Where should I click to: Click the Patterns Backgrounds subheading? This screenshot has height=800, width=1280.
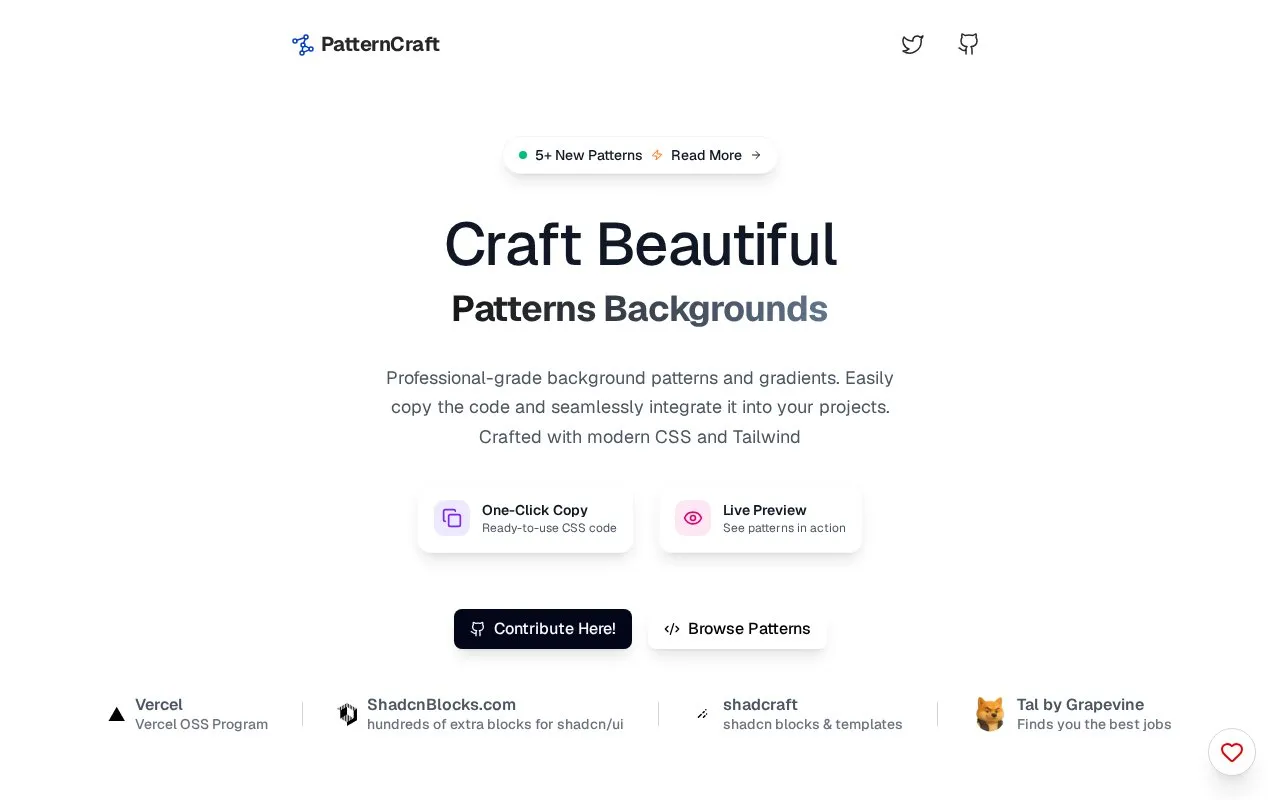coord(640,309)
